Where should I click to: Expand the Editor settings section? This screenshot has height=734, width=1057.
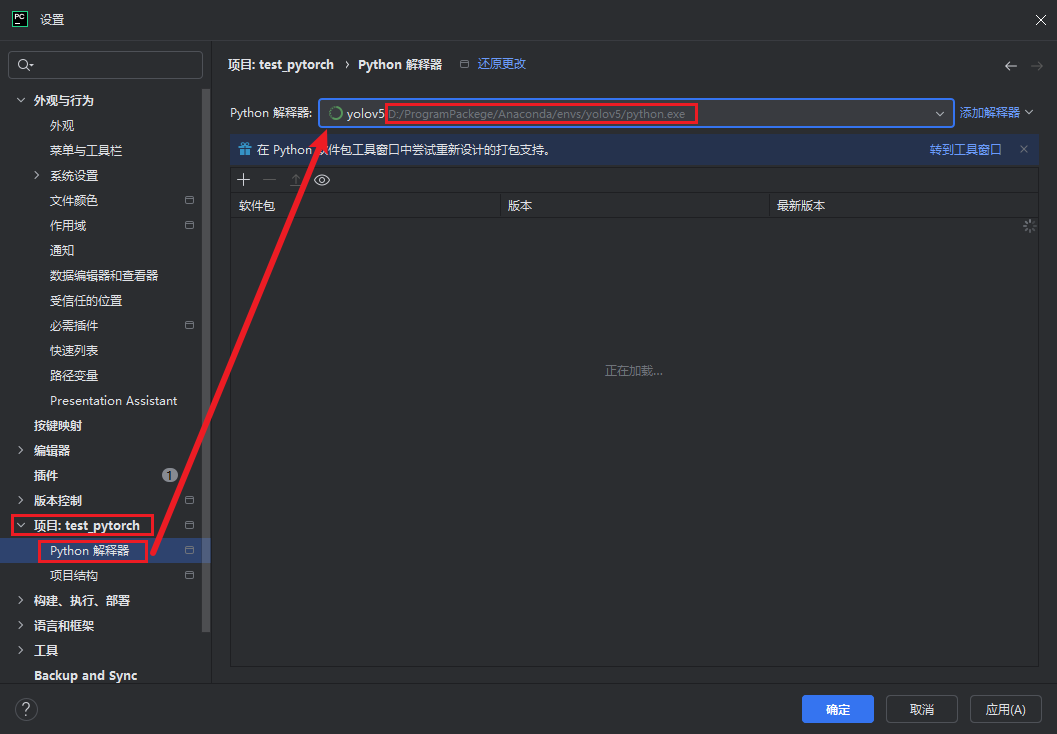21,450
